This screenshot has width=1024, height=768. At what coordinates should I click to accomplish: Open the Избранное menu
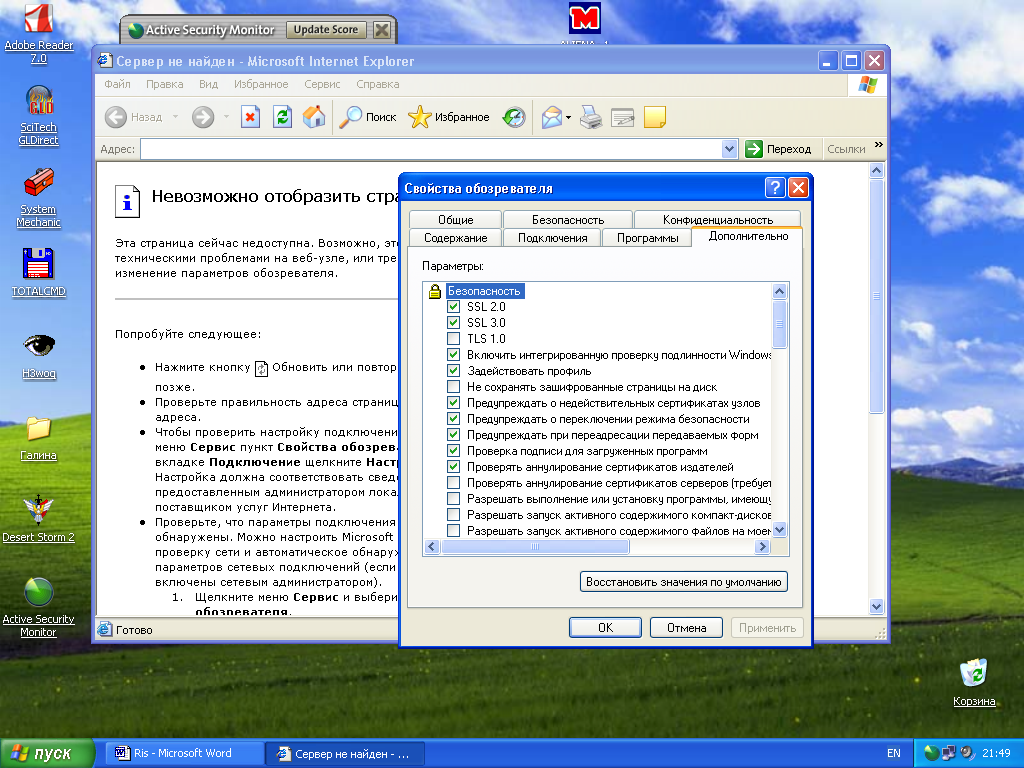tap(261, 84)
